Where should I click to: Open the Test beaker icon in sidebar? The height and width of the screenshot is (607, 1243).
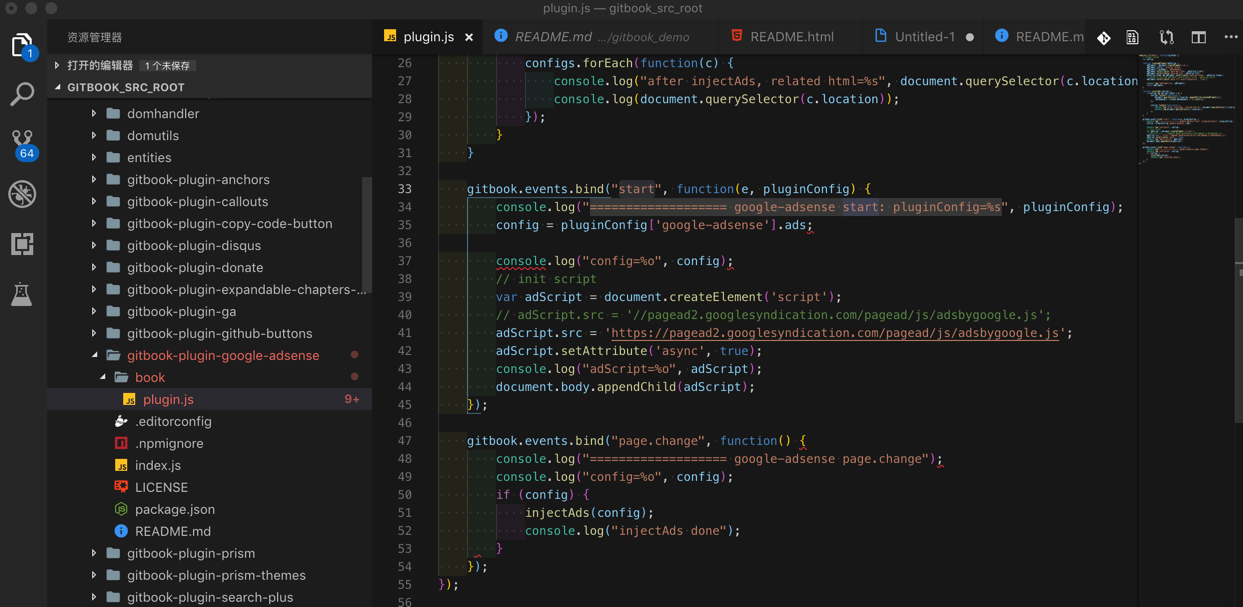pos(22,294)
